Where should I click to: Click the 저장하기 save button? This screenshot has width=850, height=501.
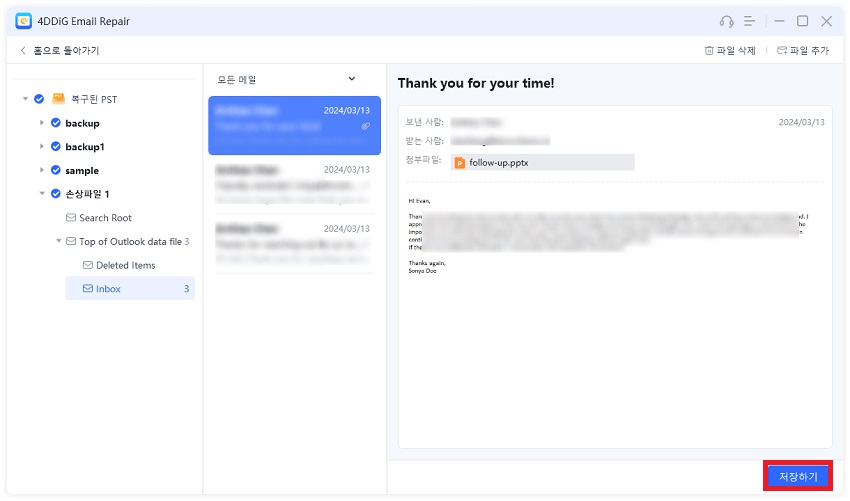click(x=797, y=476)
